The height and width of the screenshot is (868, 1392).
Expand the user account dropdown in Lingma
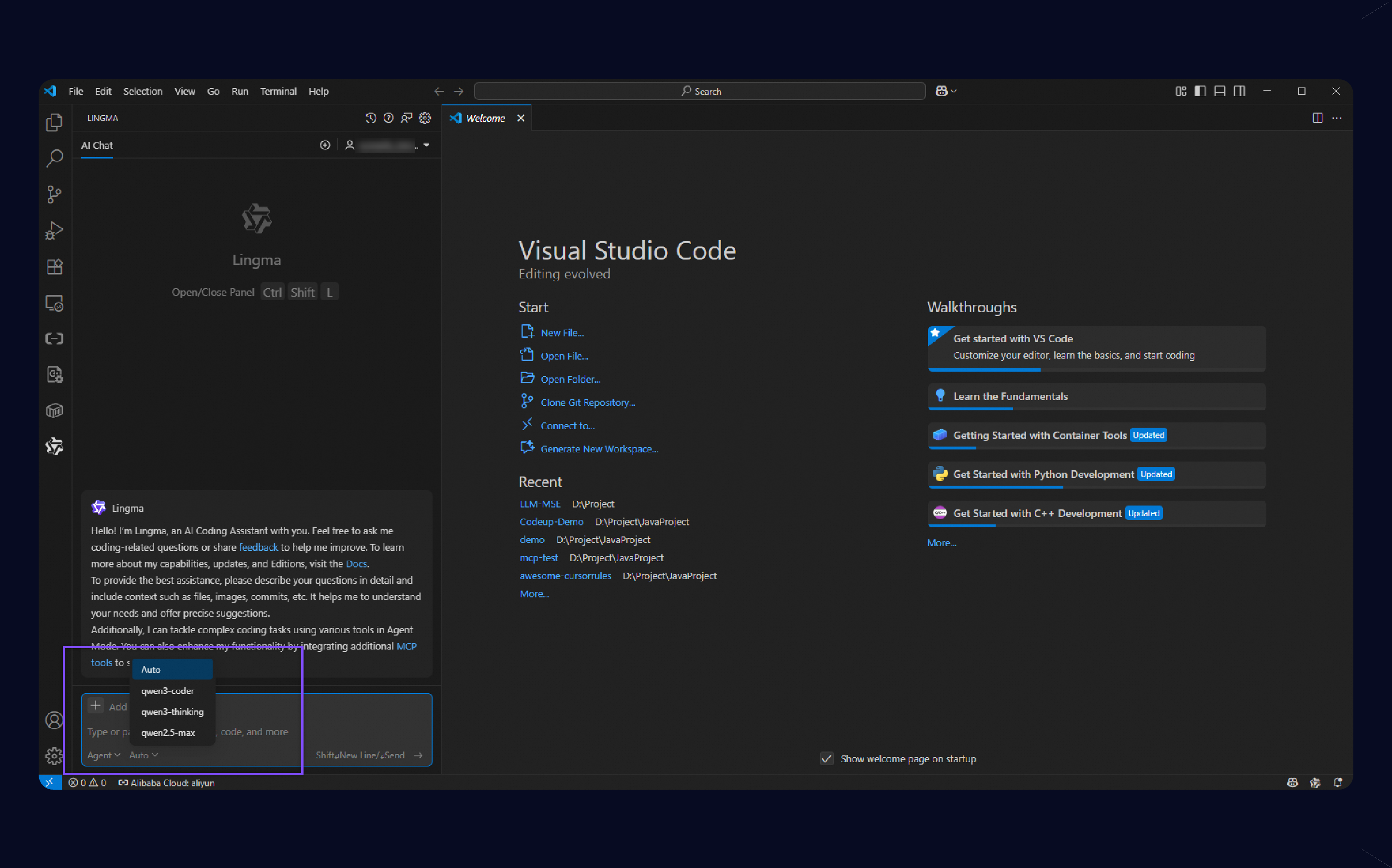coord(426,145)
